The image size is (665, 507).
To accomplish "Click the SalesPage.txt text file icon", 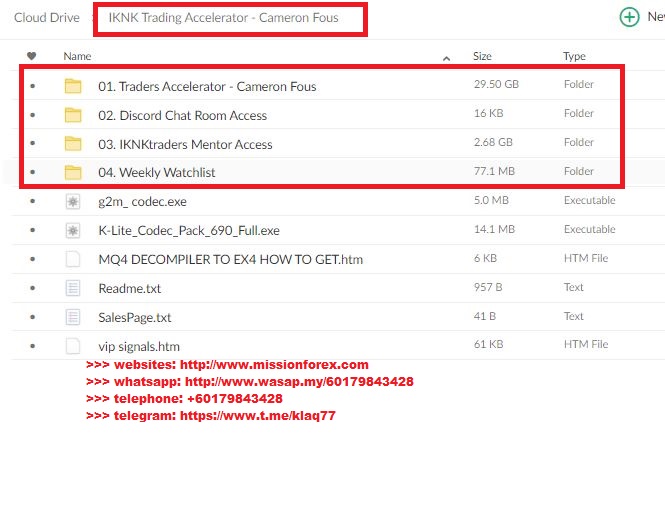I will [73, 317].
